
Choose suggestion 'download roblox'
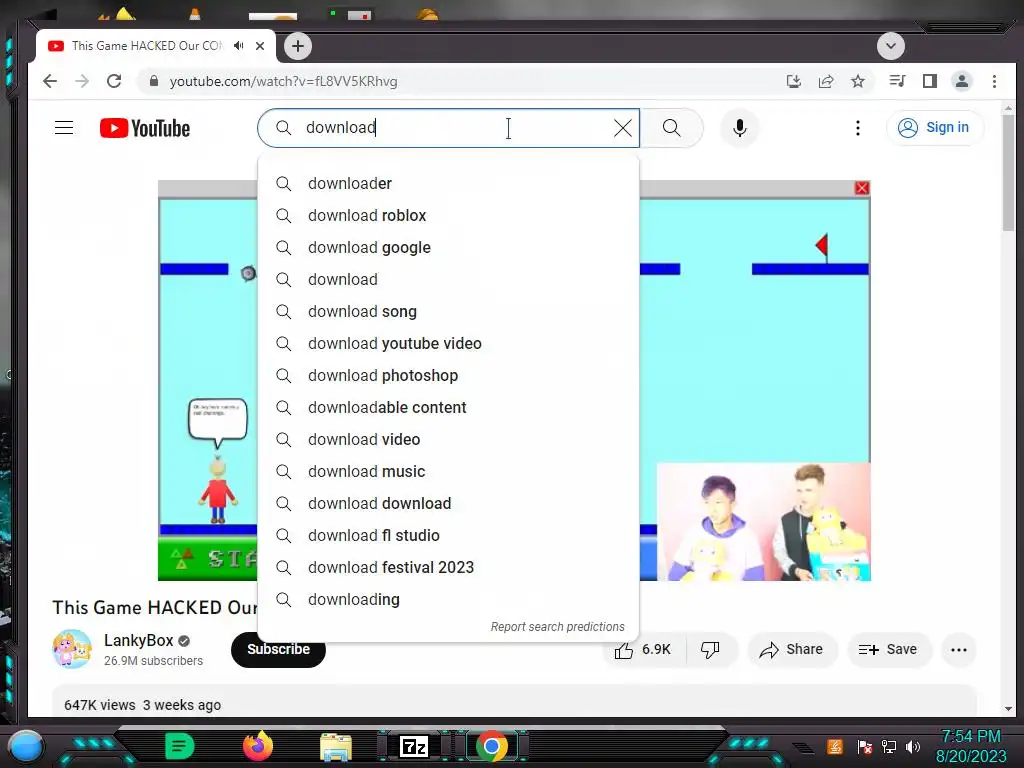[x=448, y=216]
